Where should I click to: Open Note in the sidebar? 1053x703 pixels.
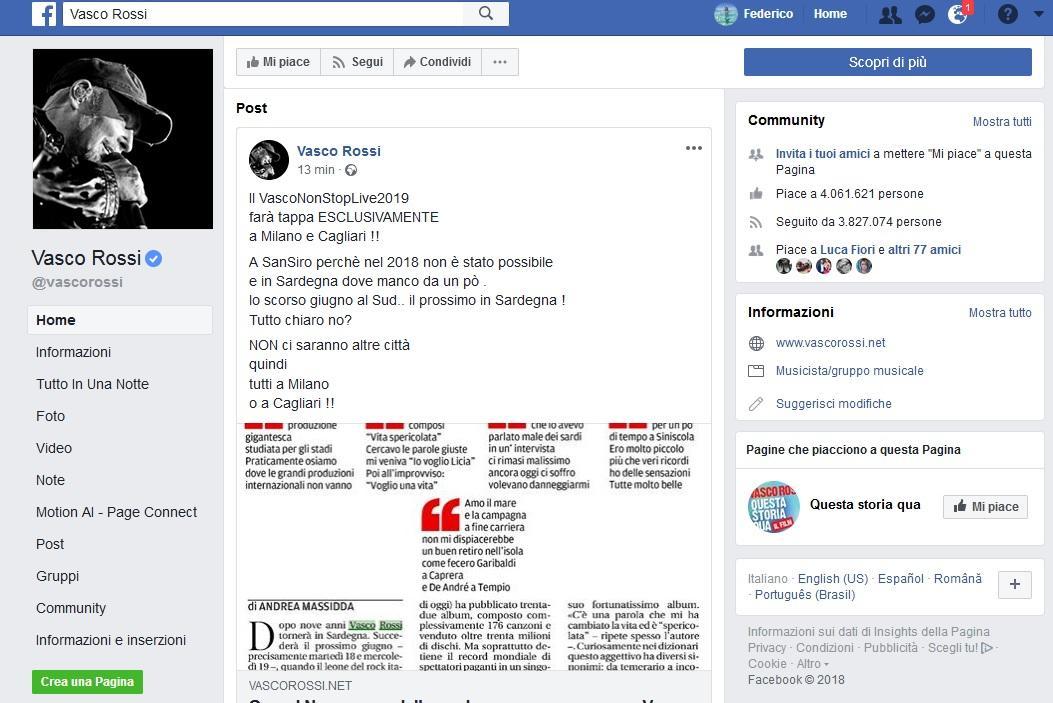[50, 480]
